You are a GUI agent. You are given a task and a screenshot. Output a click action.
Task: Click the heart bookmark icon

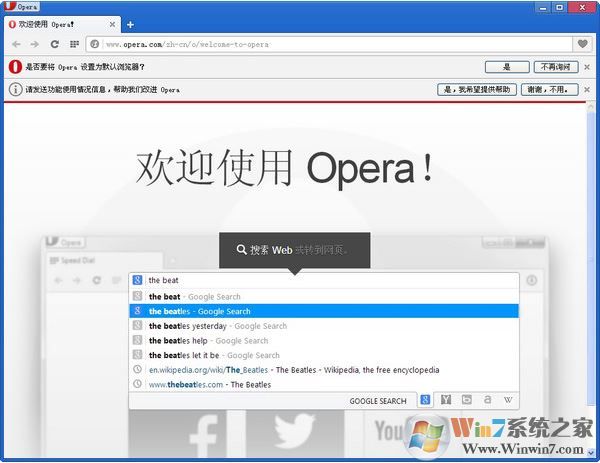click(x=583, y=44)
